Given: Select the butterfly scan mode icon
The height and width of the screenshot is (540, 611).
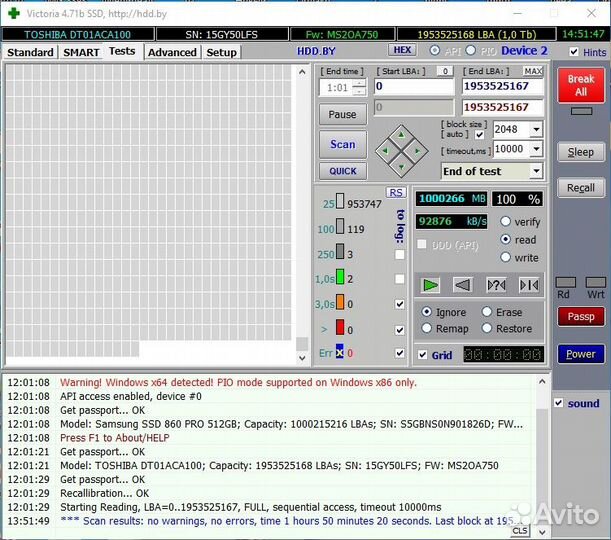Looking at the screenshot, I should (x=529, y=285).
